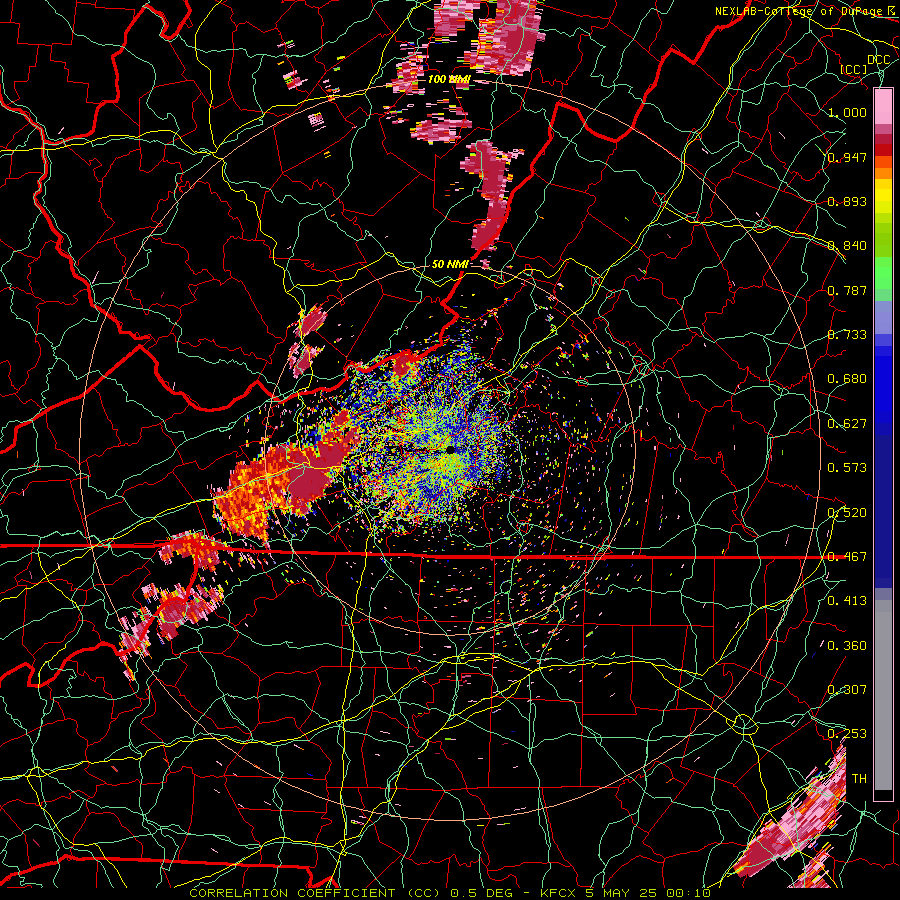Pick the pink segment at color bar top

(883, 106)
